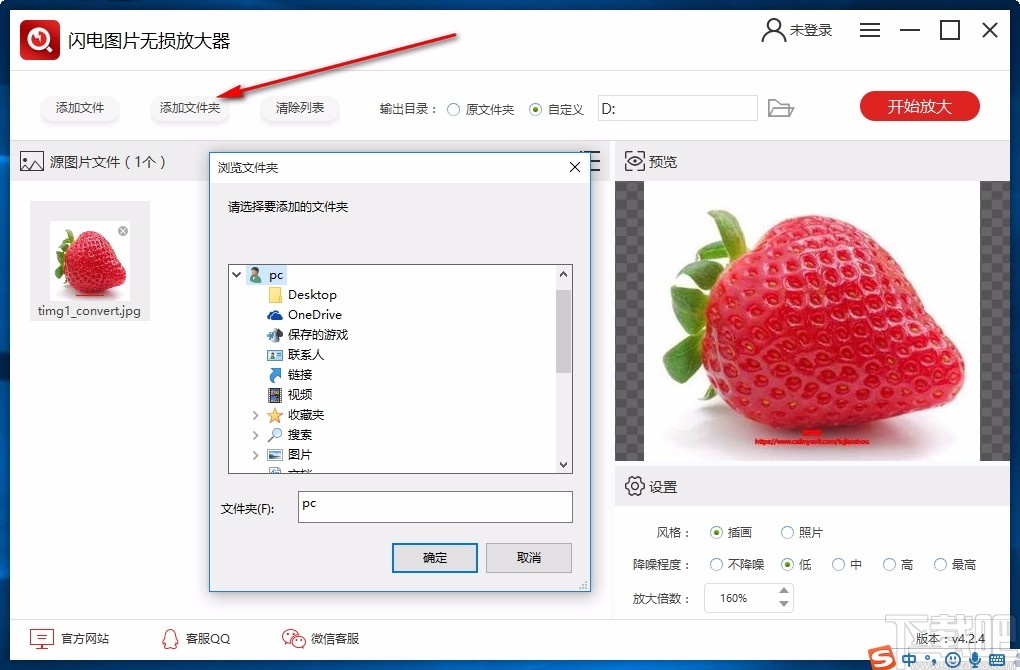Open the not-logged-in user account icon
The width and height of the screenshot is (1020, 670).
click(x=773, y=30)
